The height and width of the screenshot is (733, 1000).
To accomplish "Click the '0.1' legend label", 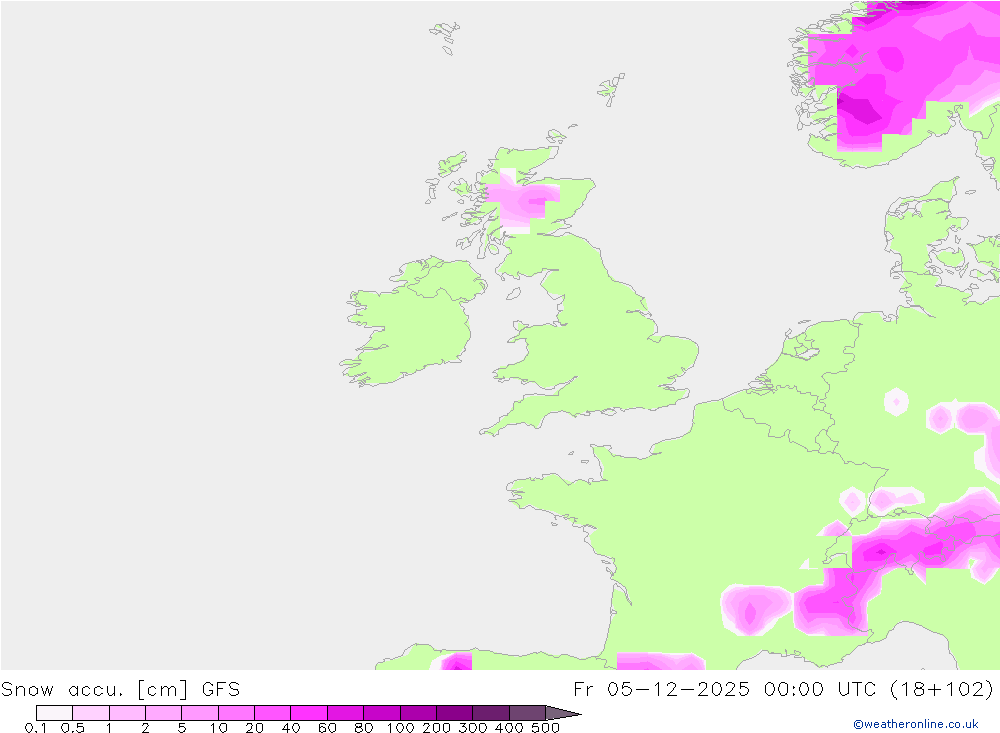I will pyautogui.click(x=36, y=727).
